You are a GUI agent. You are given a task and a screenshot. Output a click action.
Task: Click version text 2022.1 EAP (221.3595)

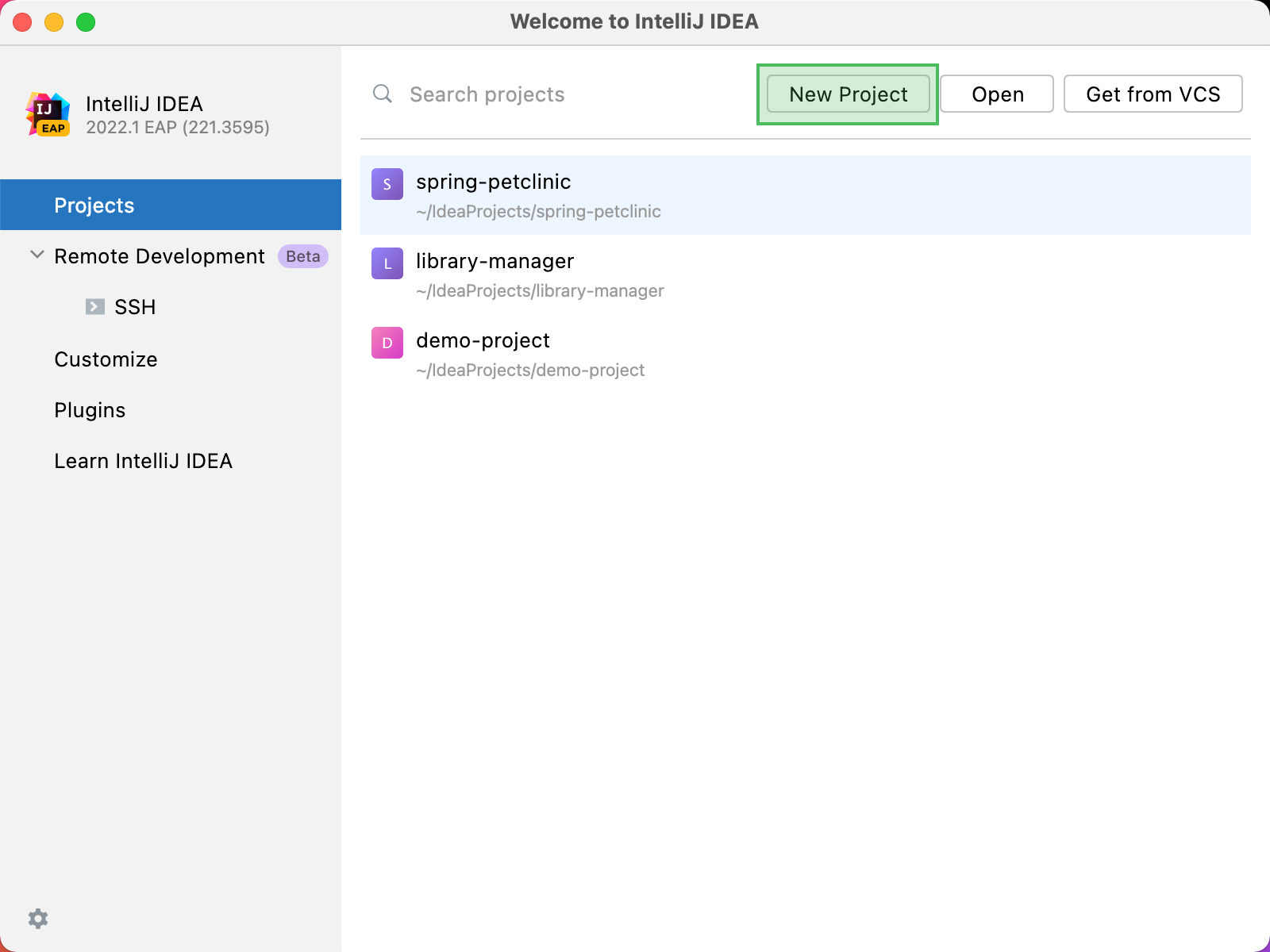tap(178, 128)
